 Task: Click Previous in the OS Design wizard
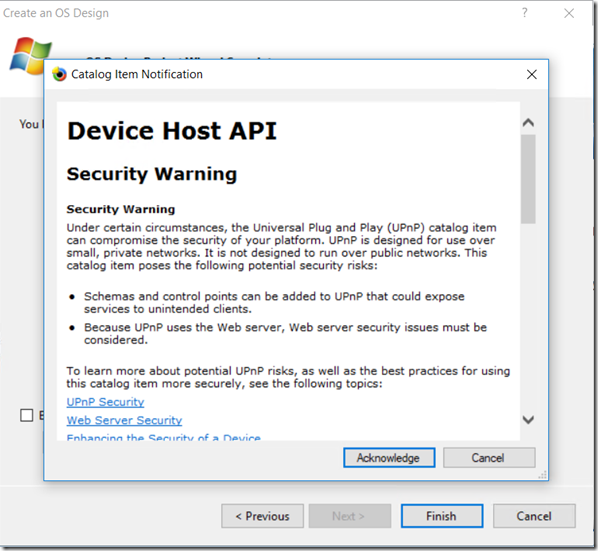pyautogui.click(x=262, y=516)
